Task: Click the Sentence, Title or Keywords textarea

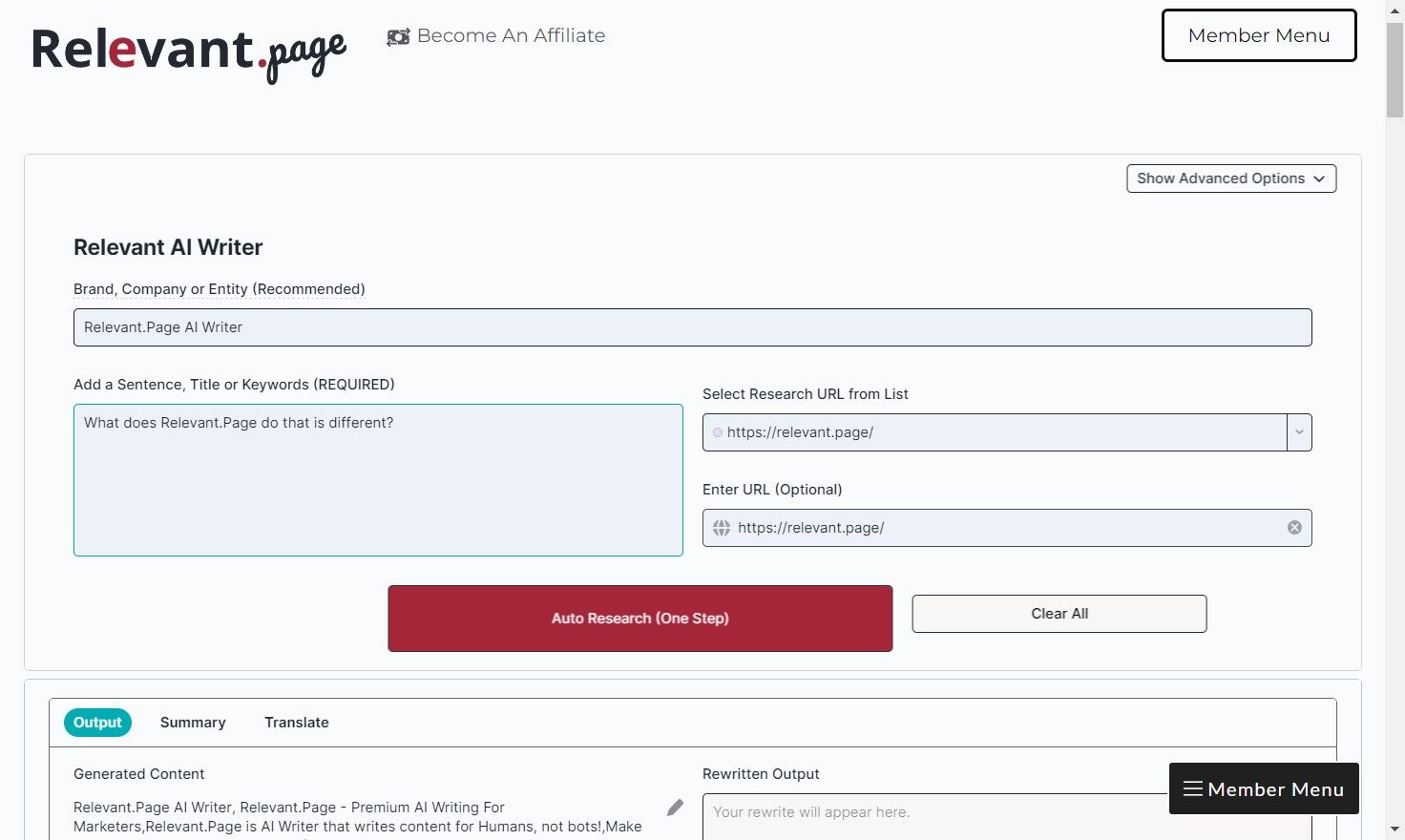Action: tap(378, 480)
